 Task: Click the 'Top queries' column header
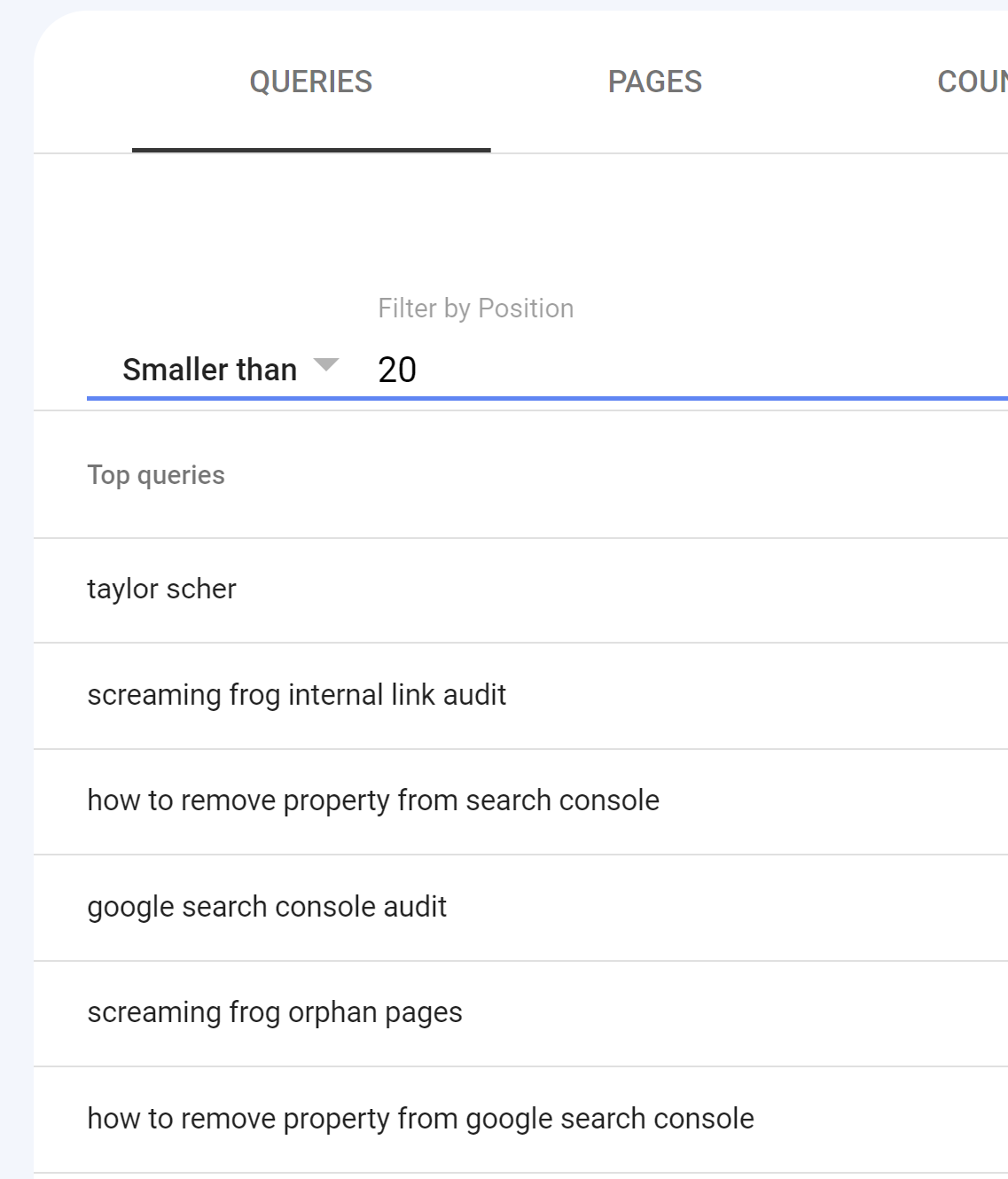tap(156, 475)
